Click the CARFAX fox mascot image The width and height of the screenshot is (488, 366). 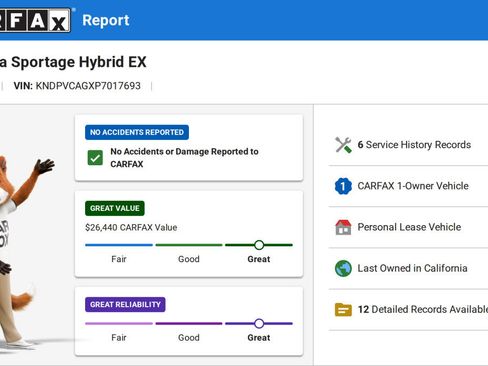[x=23, y=253]
